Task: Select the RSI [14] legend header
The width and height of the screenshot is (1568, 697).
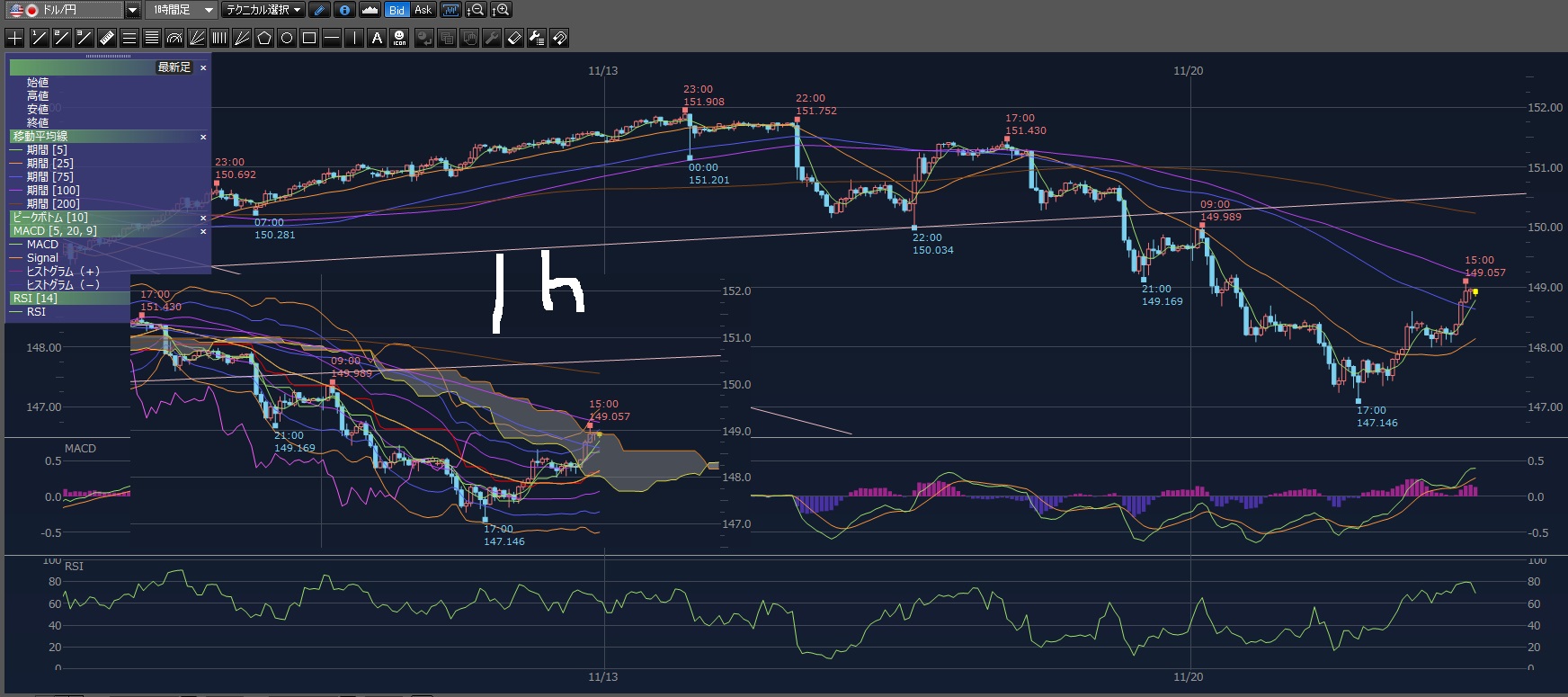Action: coord(36,299)
